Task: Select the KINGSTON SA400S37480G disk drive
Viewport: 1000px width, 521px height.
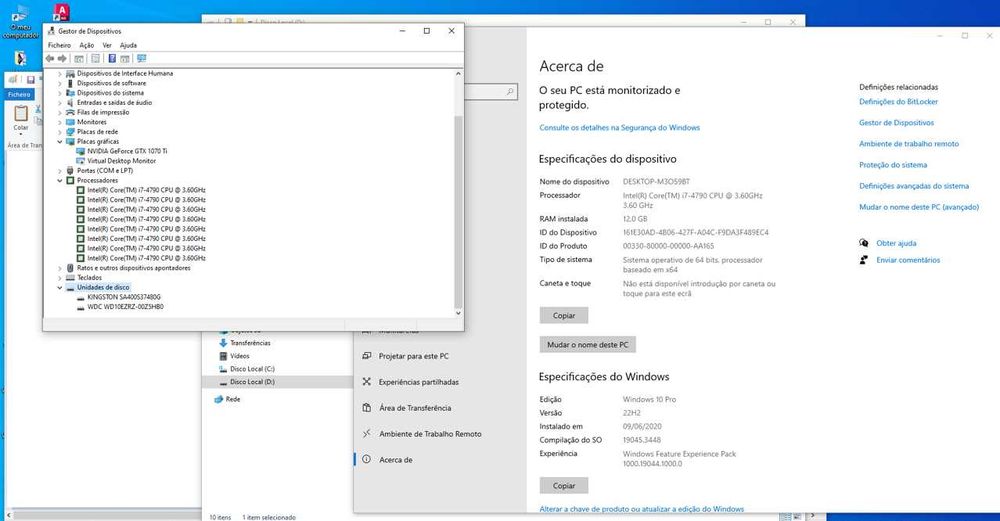Action: [124, 297]
